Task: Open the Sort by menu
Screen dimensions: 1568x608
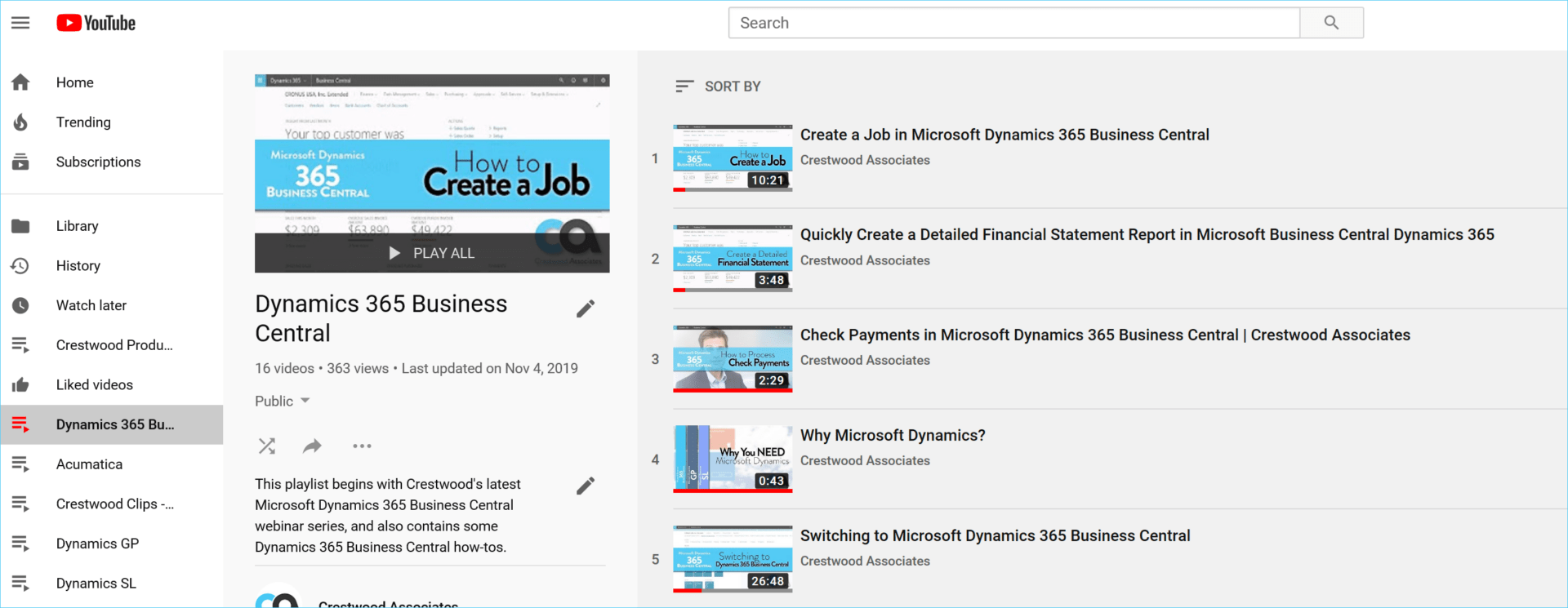Action: (x=718, y=87)
